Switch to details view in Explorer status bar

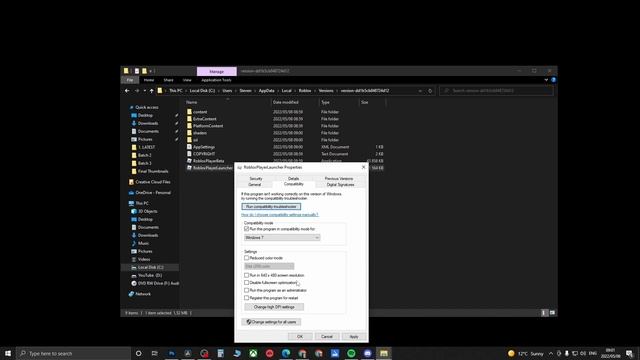[544, 313]
